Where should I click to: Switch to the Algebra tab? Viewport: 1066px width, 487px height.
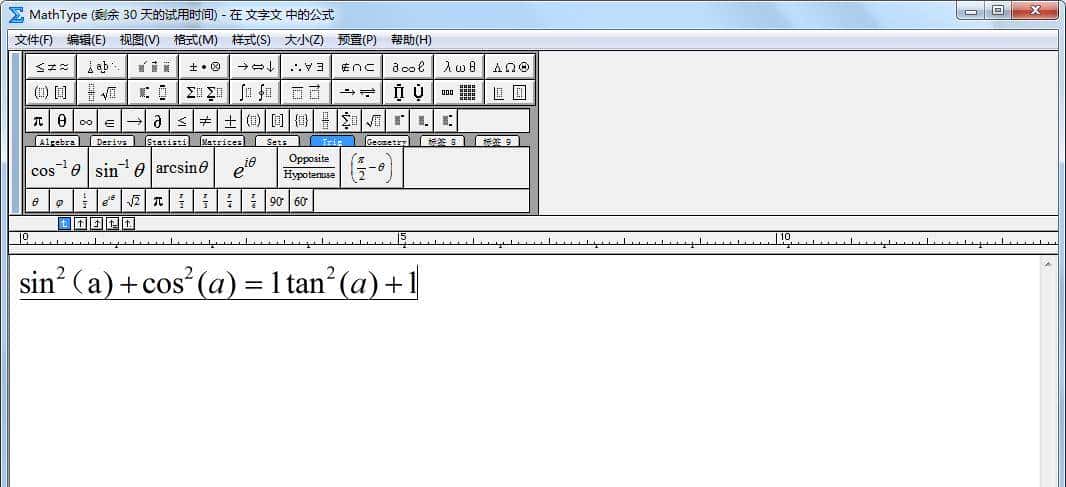coord(57,142)
